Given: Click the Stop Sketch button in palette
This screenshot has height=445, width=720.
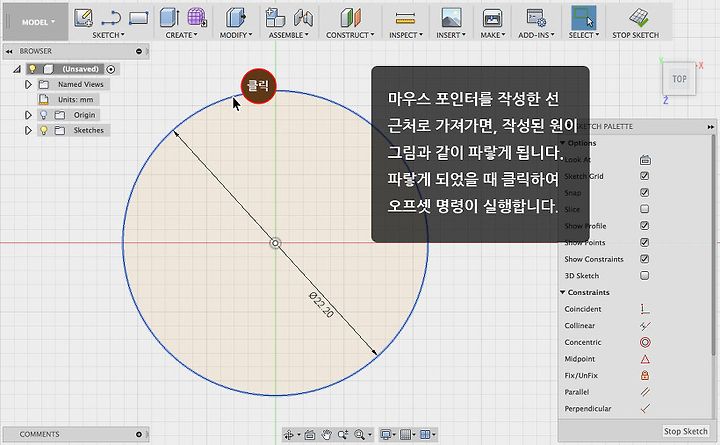Looking at the screenshot, I should [x=686, y=431].
